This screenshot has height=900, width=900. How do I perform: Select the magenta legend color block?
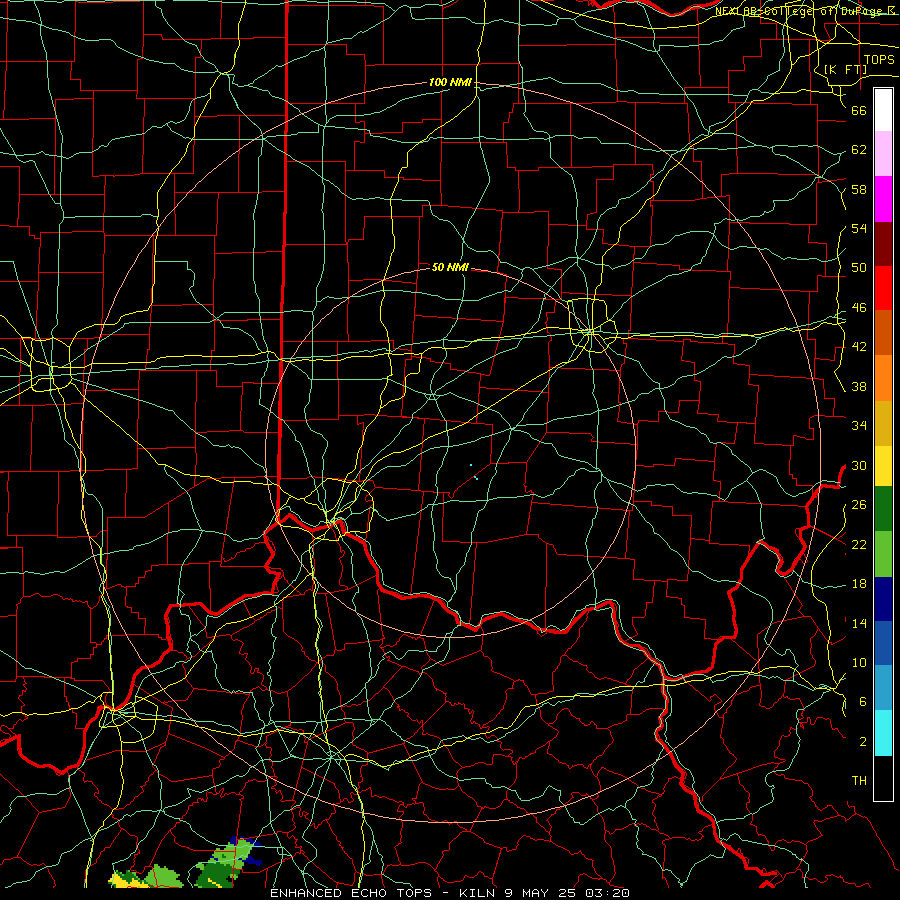tap(883, 199)
